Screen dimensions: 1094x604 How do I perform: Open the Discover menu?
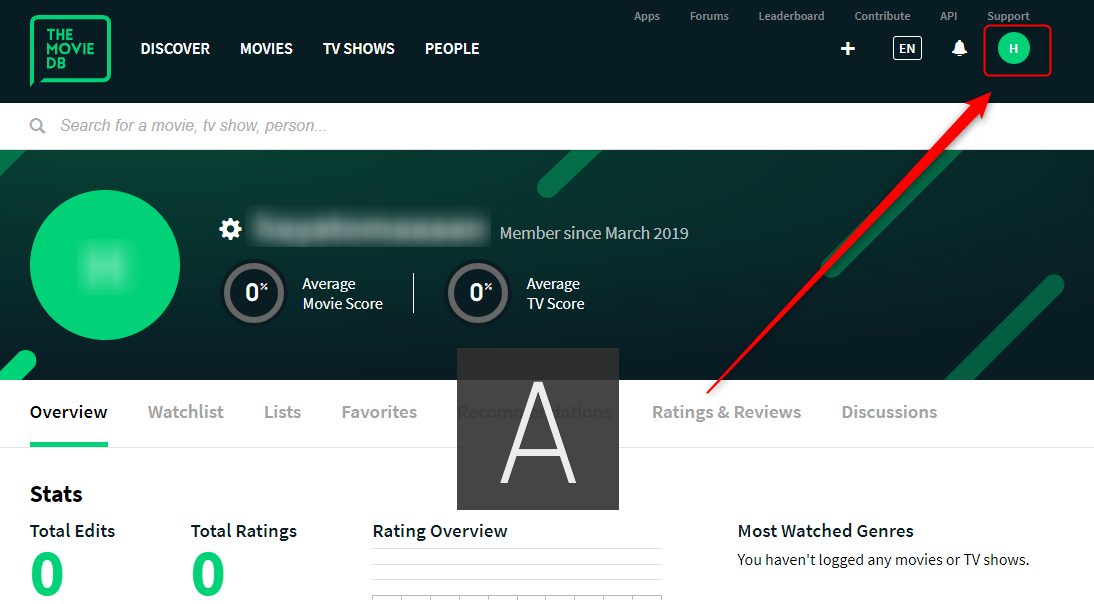pyautogui.click(x=175, y=48)
